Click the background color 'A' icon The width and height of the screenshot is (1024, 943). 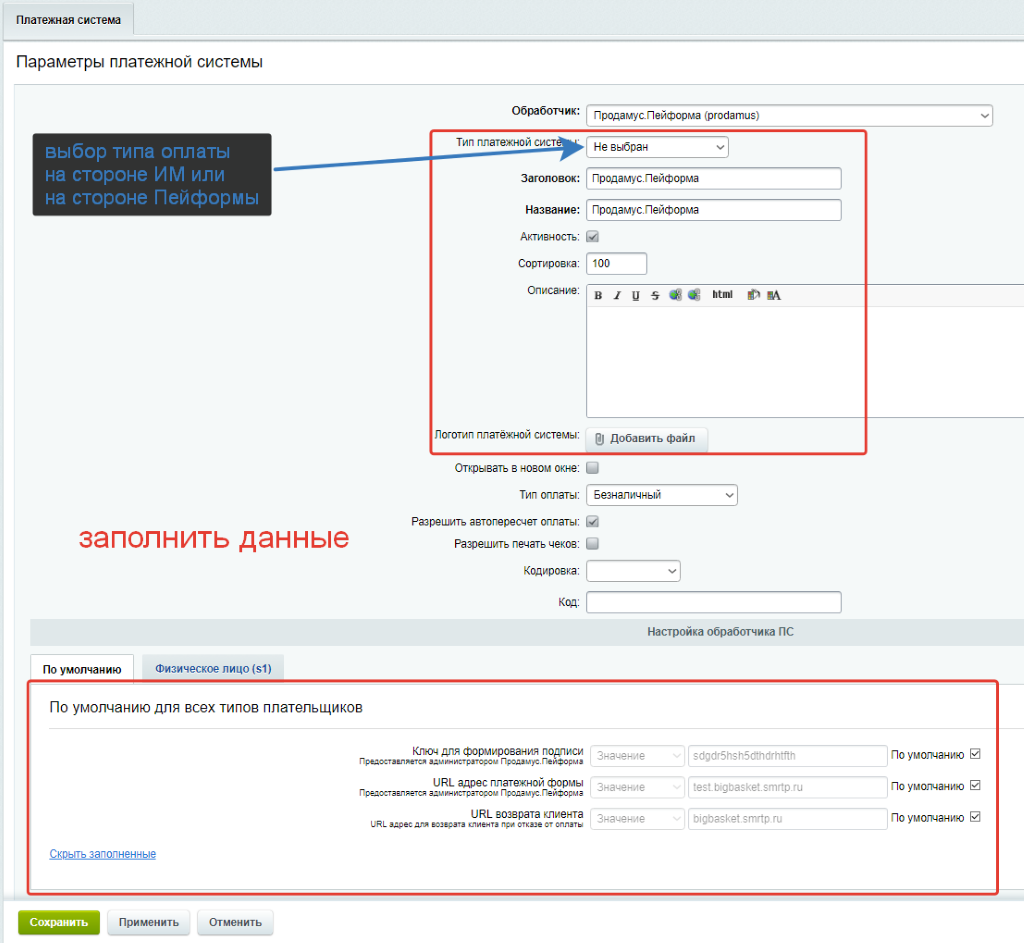click(x=774, y=295)
